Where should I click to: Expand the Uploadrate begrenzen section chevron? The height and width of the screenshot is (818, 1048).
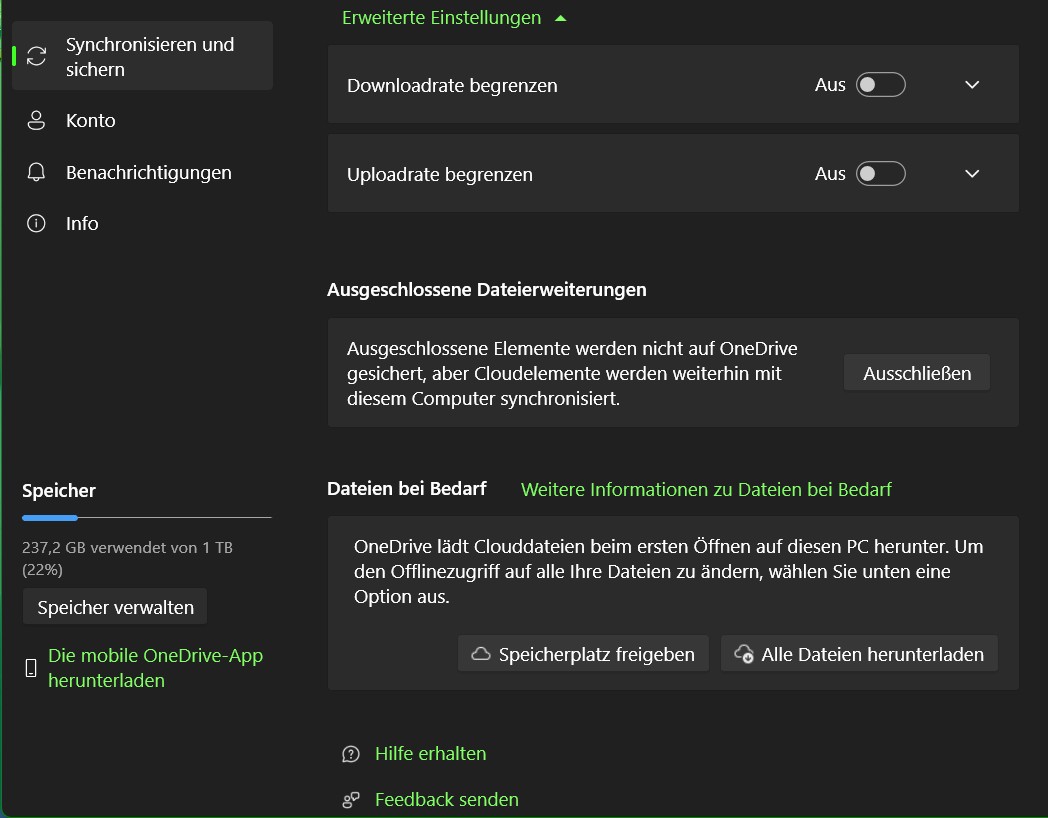pos(971,173)
